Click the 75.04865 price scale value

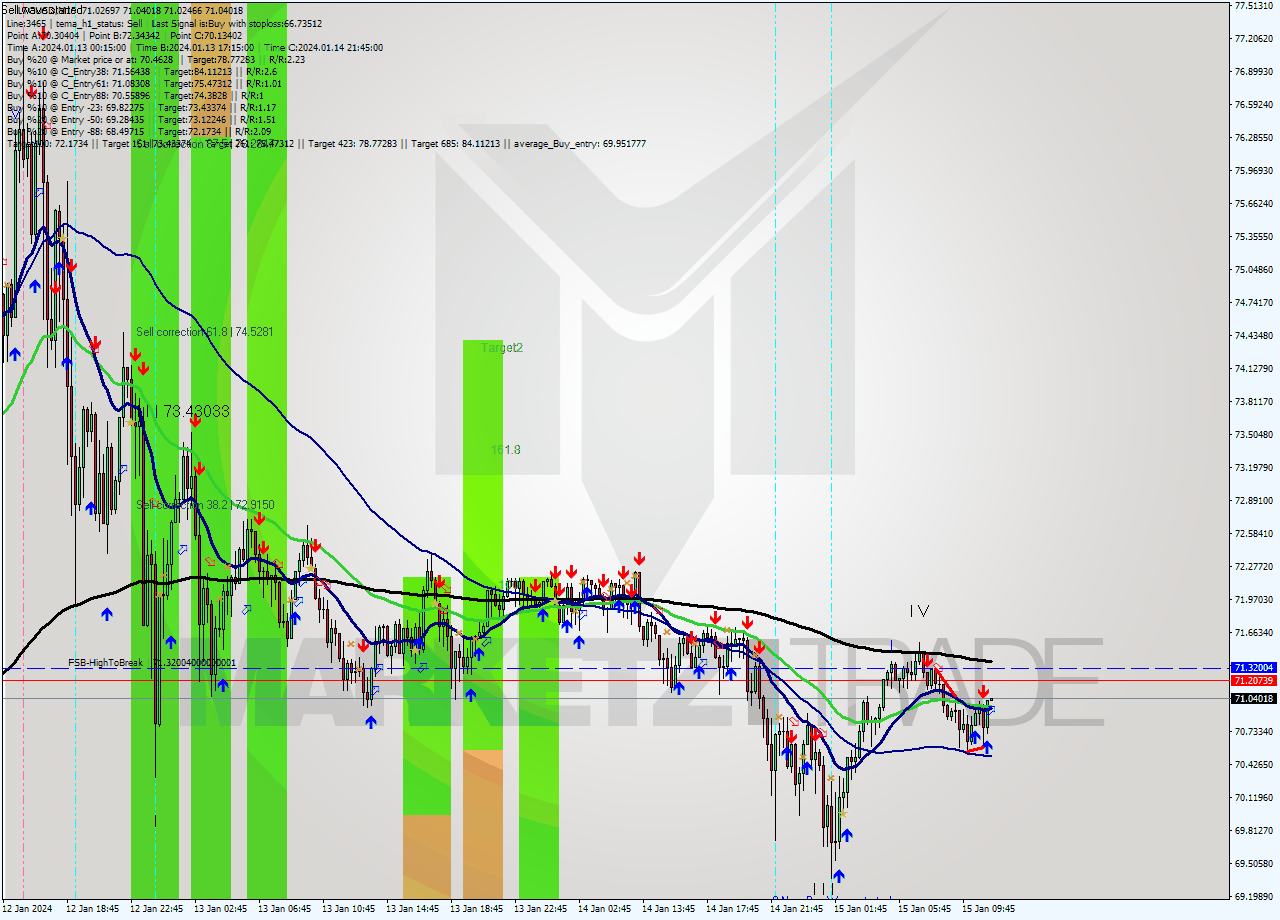tap(1253, 269)
